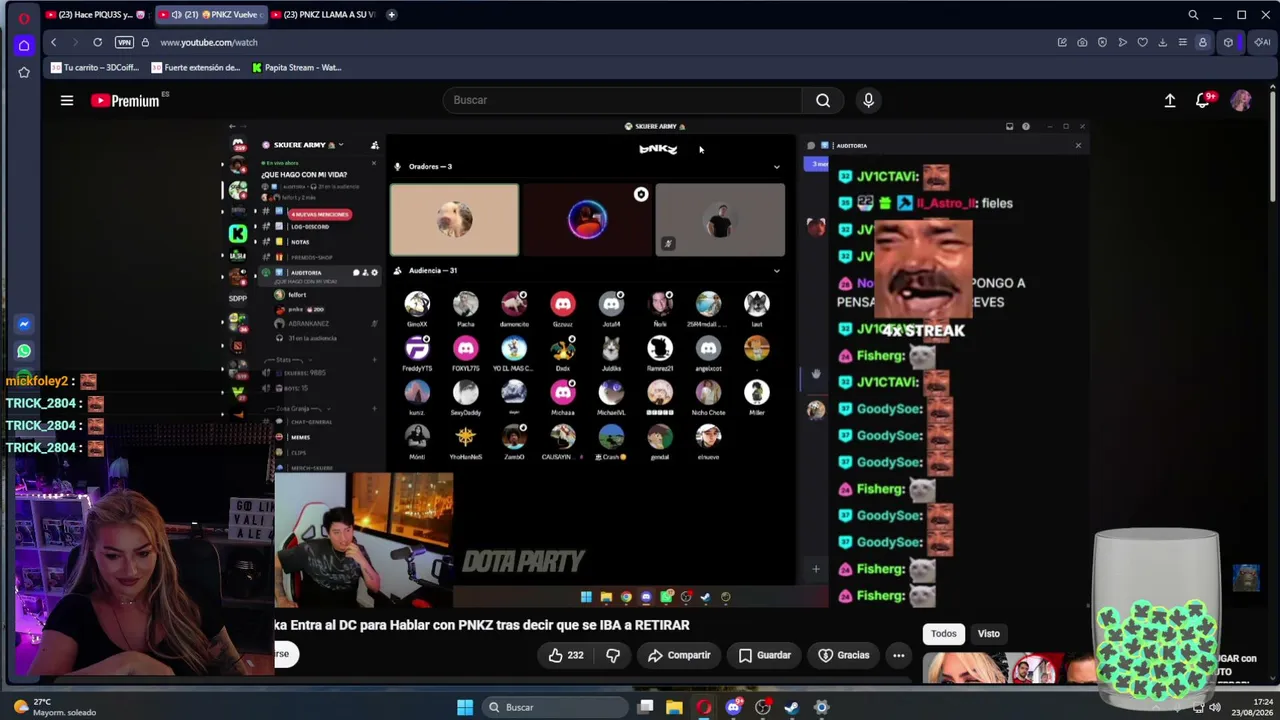This screenshot has width=1280, height=720.
Task: Select the gray speaker tile in Oradores
Action: coord(721,219)
